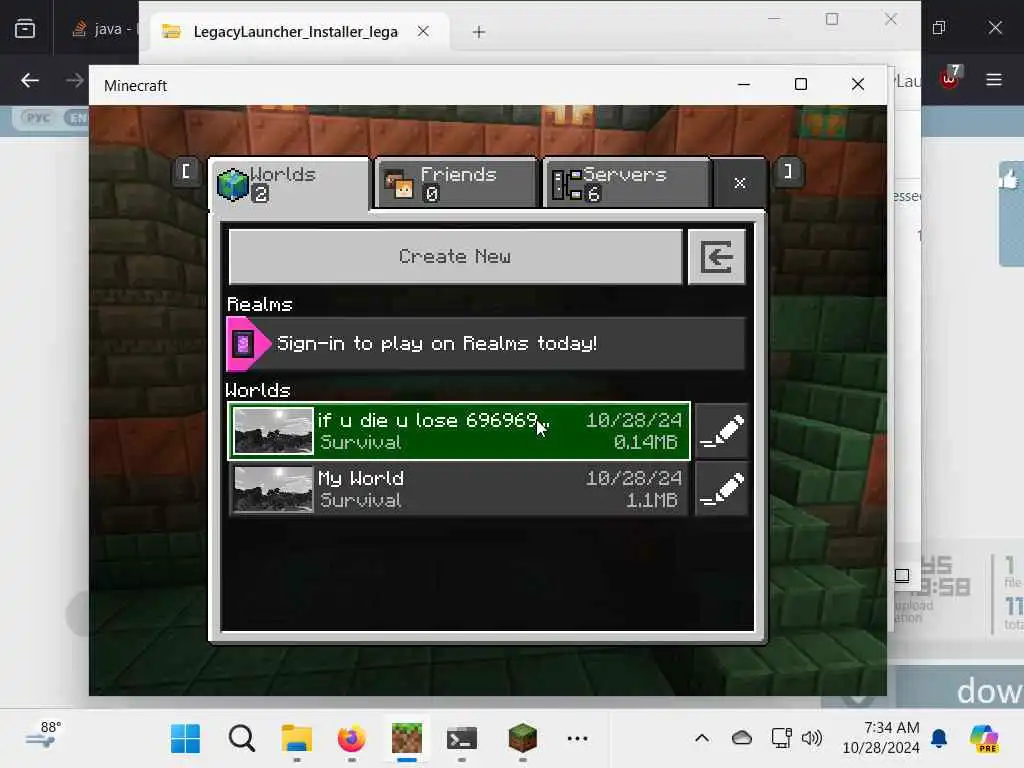Open the Windows Start menu
Image resolution: width=1024 pixels, height=768 pixels.
click(185, 739)
